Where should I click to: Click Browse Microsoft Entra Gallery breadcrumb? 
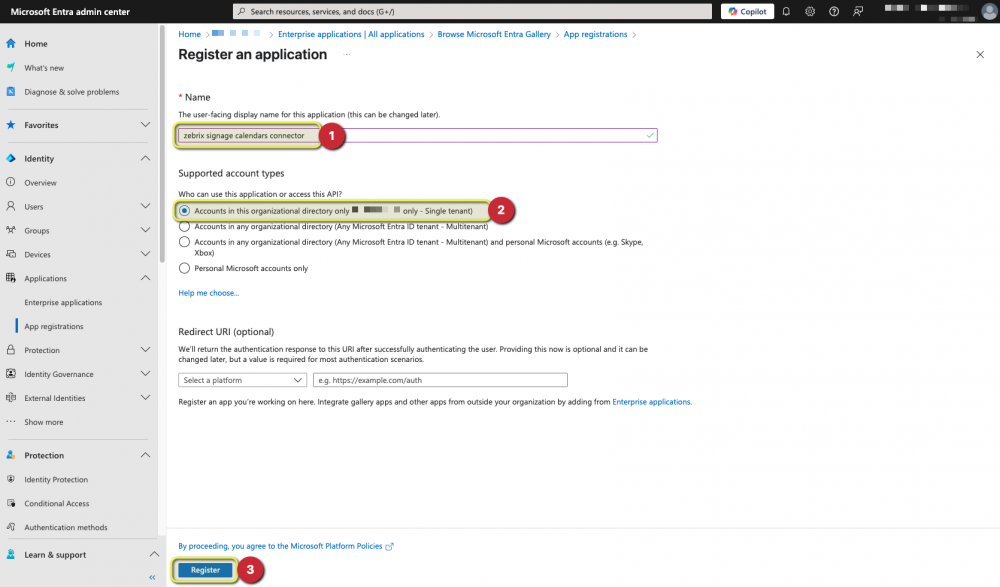[494, 34]
